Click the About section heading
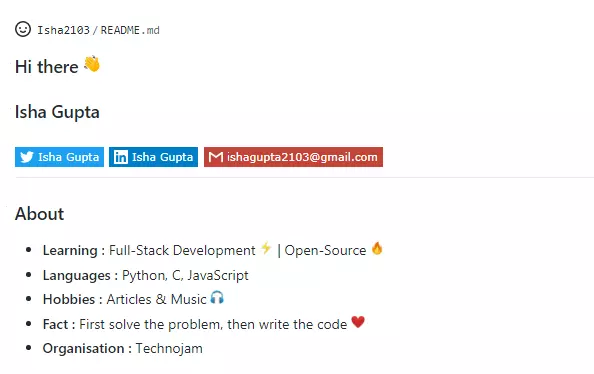This screenshot has width=594, height=374. (x=39, y=214)
